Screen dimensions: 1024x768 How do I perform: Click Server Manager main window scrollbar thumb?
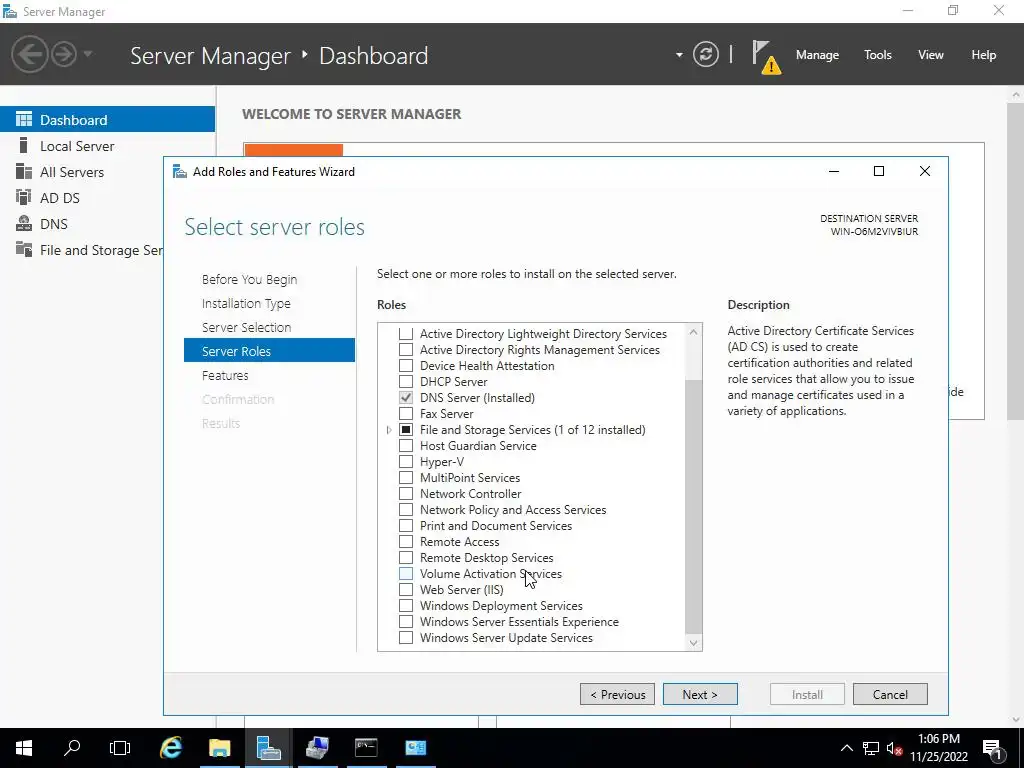pos(1016,261)
